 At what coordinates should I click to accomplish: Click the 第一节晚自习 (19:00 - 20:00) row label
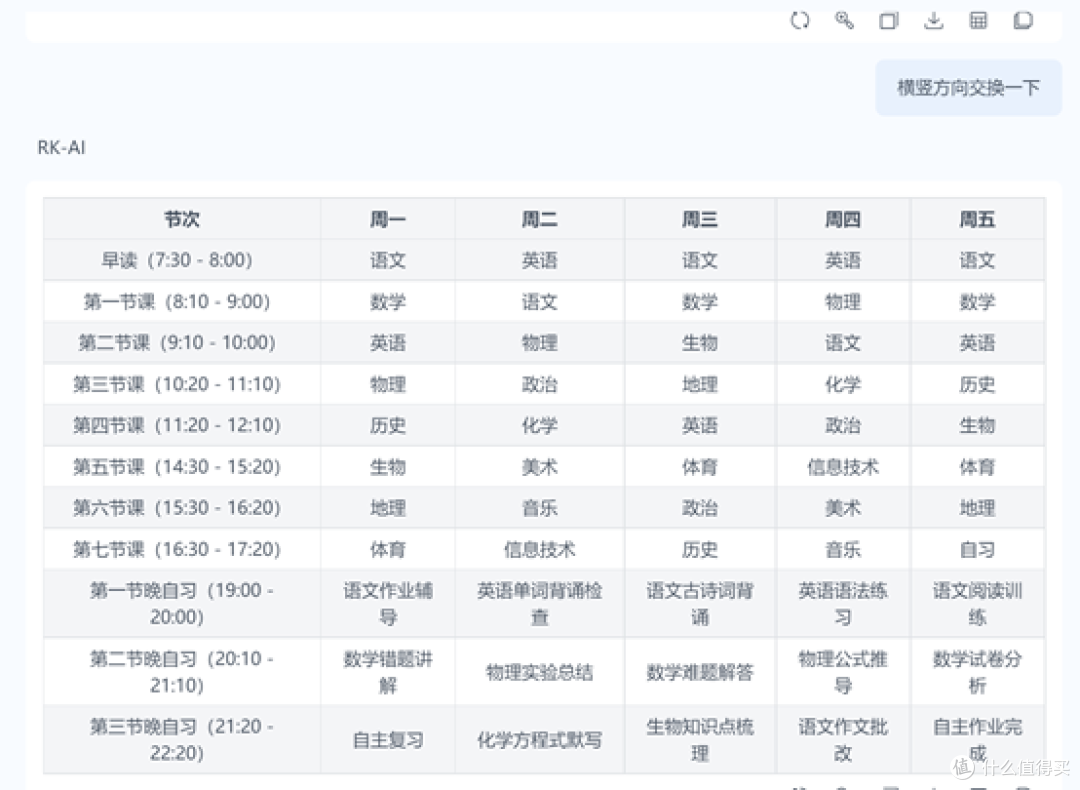182,603
